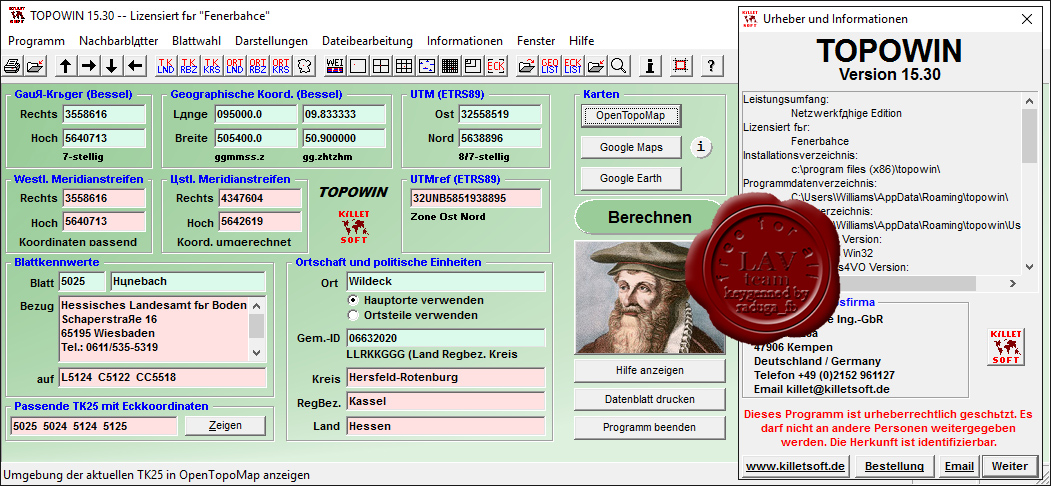
Task: Open the Nachbarblätter menu
Action: [119, 41]
